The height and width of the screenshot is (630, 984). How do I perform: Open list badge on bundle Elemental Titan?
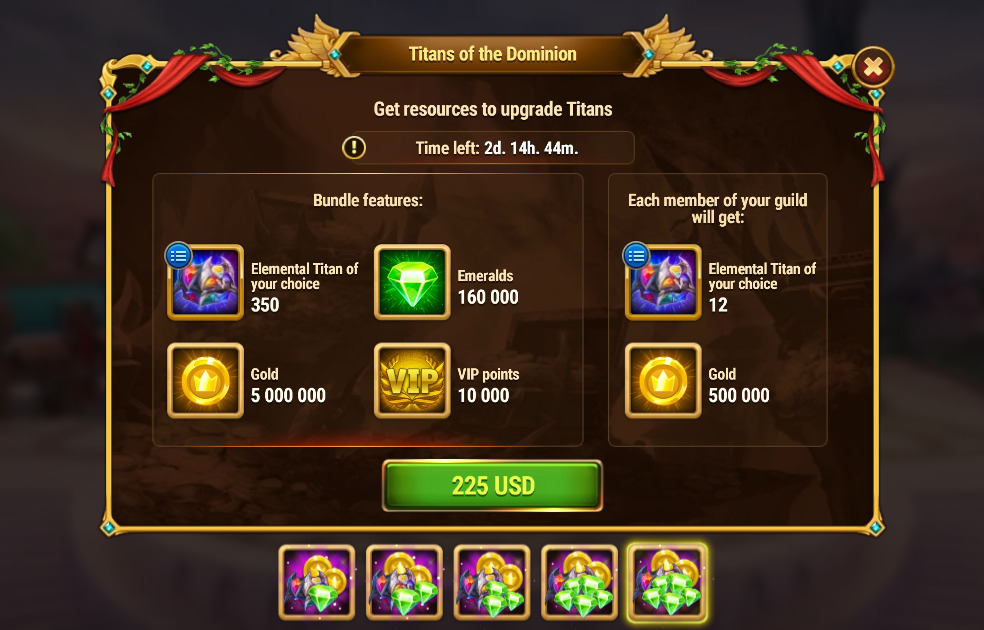178,255
